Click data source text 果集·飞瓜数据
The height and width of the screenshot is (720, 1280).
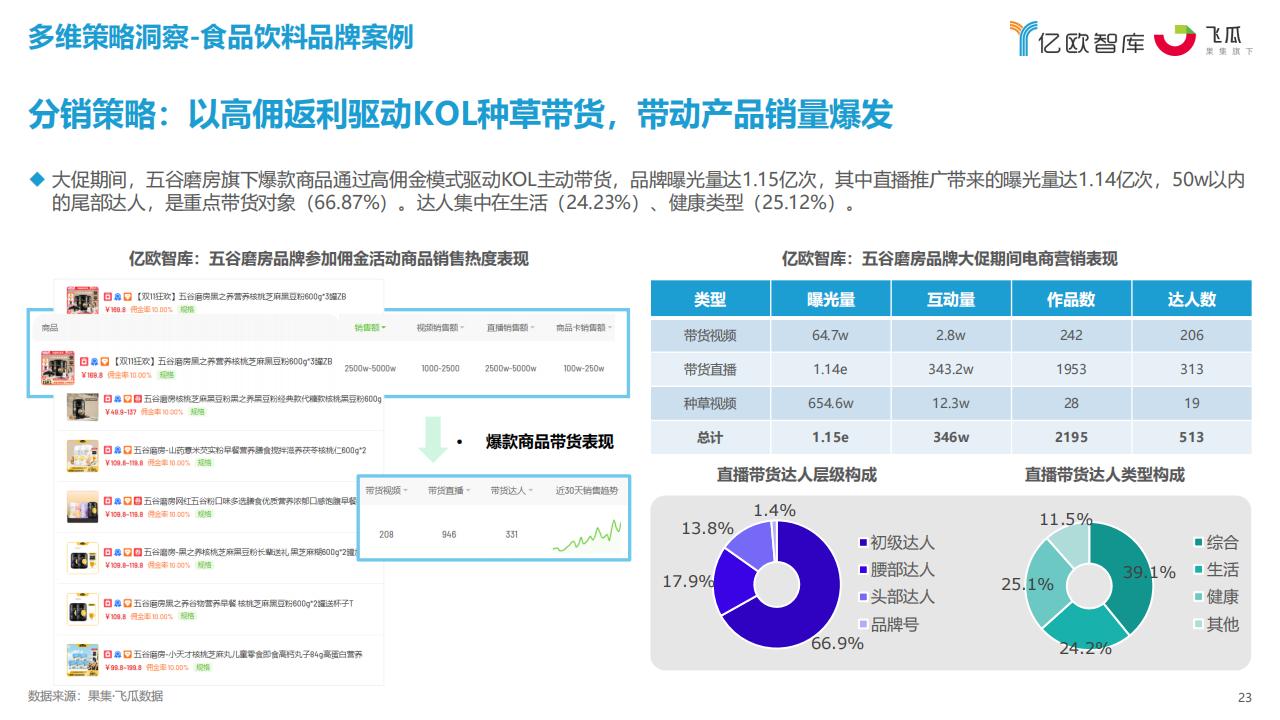tap(125, 696)
